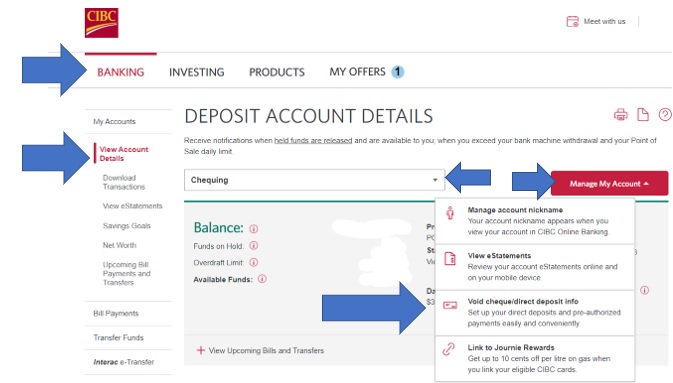Click the document export icon
The height and width of the screenshot is (383, 673).
(643, 115)
